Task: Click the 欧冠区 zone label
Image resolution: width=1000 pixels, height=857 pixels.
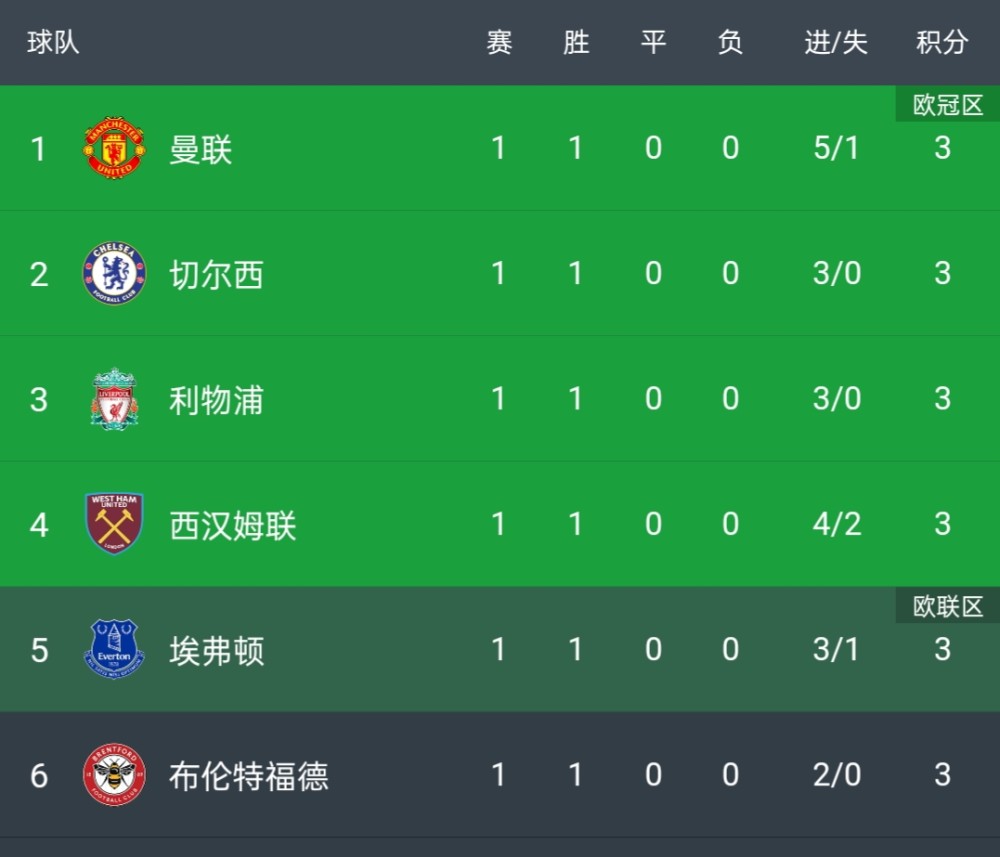Action: pos(948,104)
